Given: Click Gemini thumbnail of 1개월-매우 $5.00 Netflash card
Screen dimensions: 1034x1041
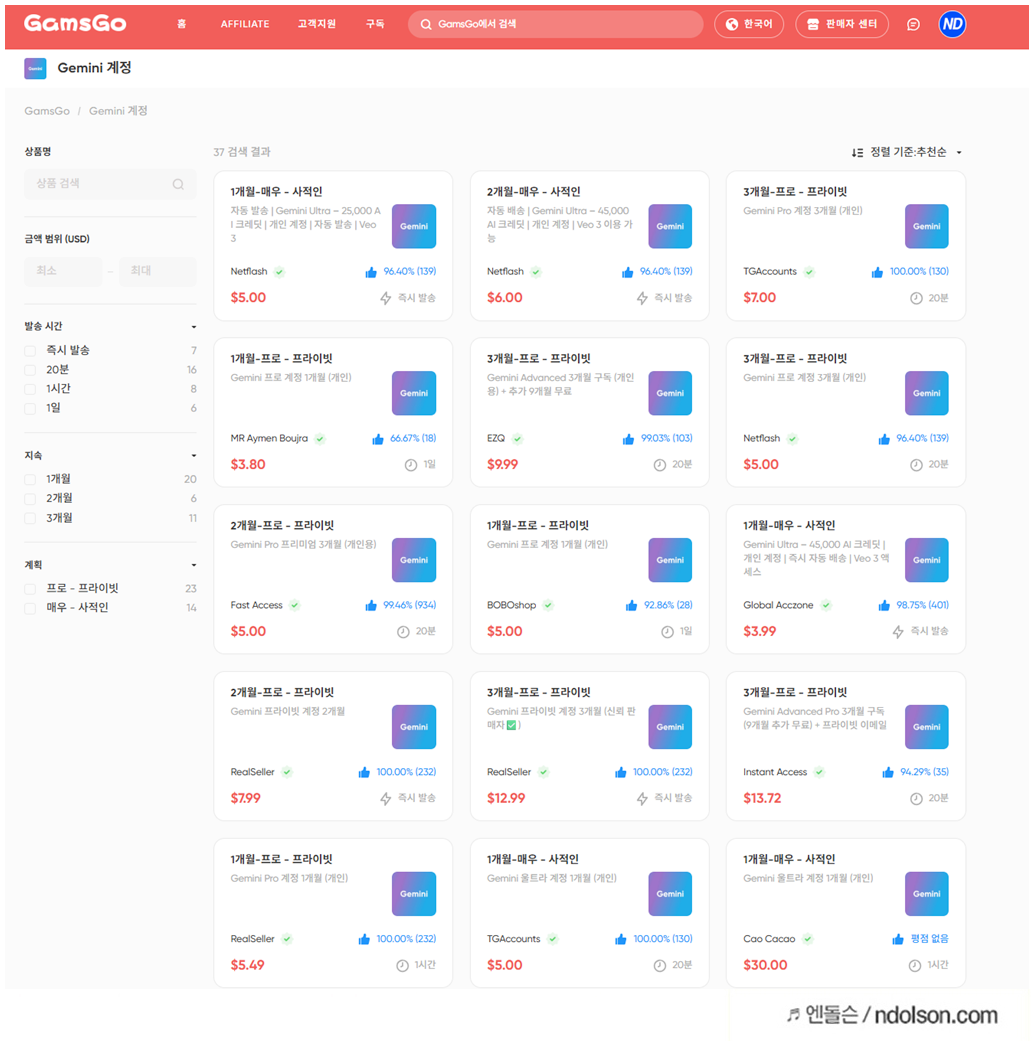Looking at the screenshot, I should coord(414,226).
